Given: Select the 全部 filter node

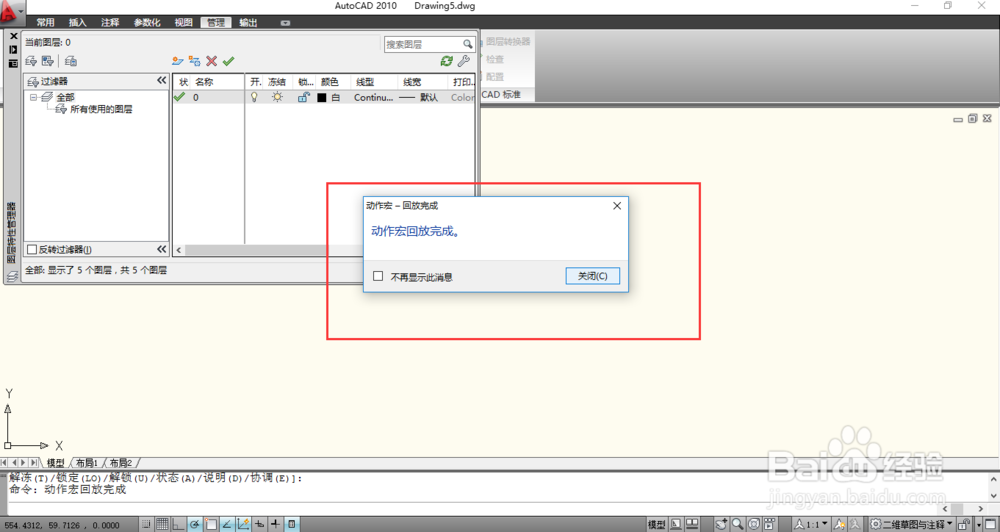Looking at the screenshot, I should tap(65, 97).
